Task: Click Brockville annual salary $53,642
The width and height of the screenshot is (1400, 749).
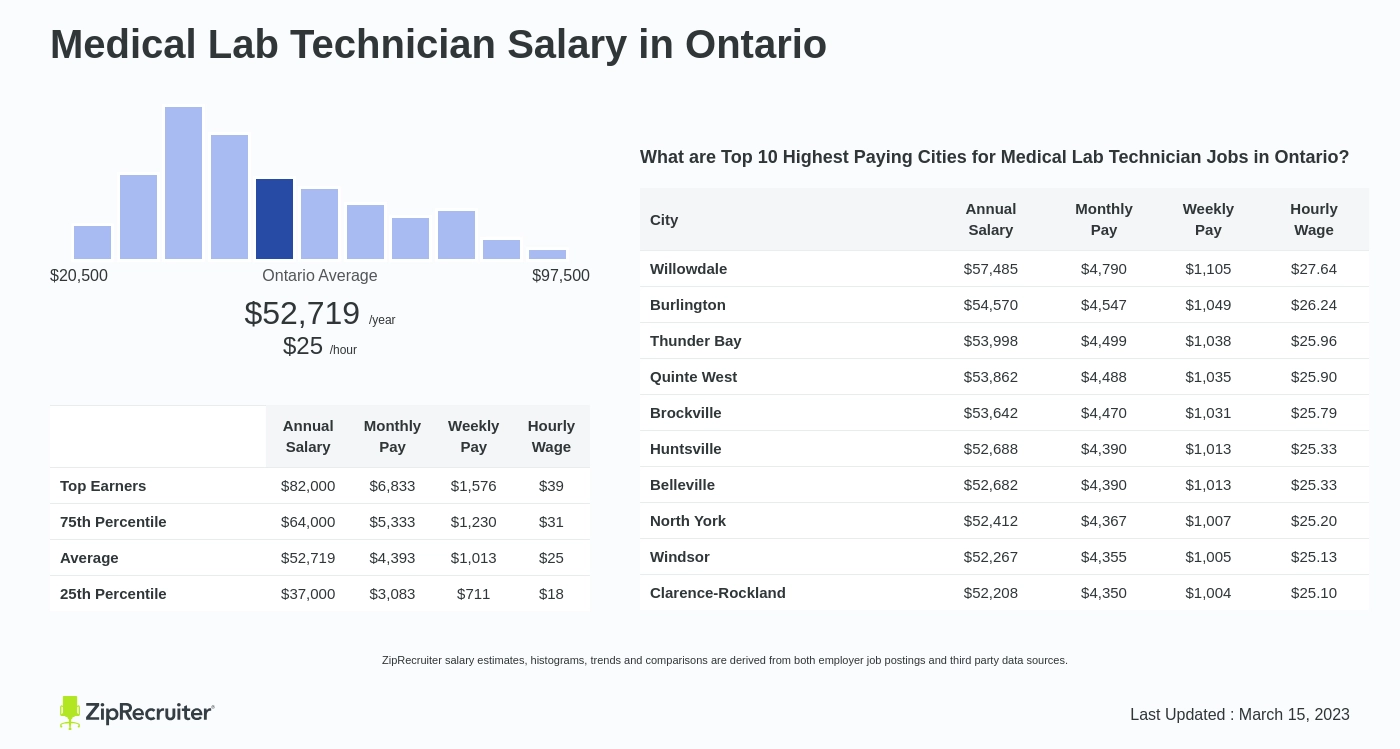Action: pyautogui.click(x=991, y=412)
